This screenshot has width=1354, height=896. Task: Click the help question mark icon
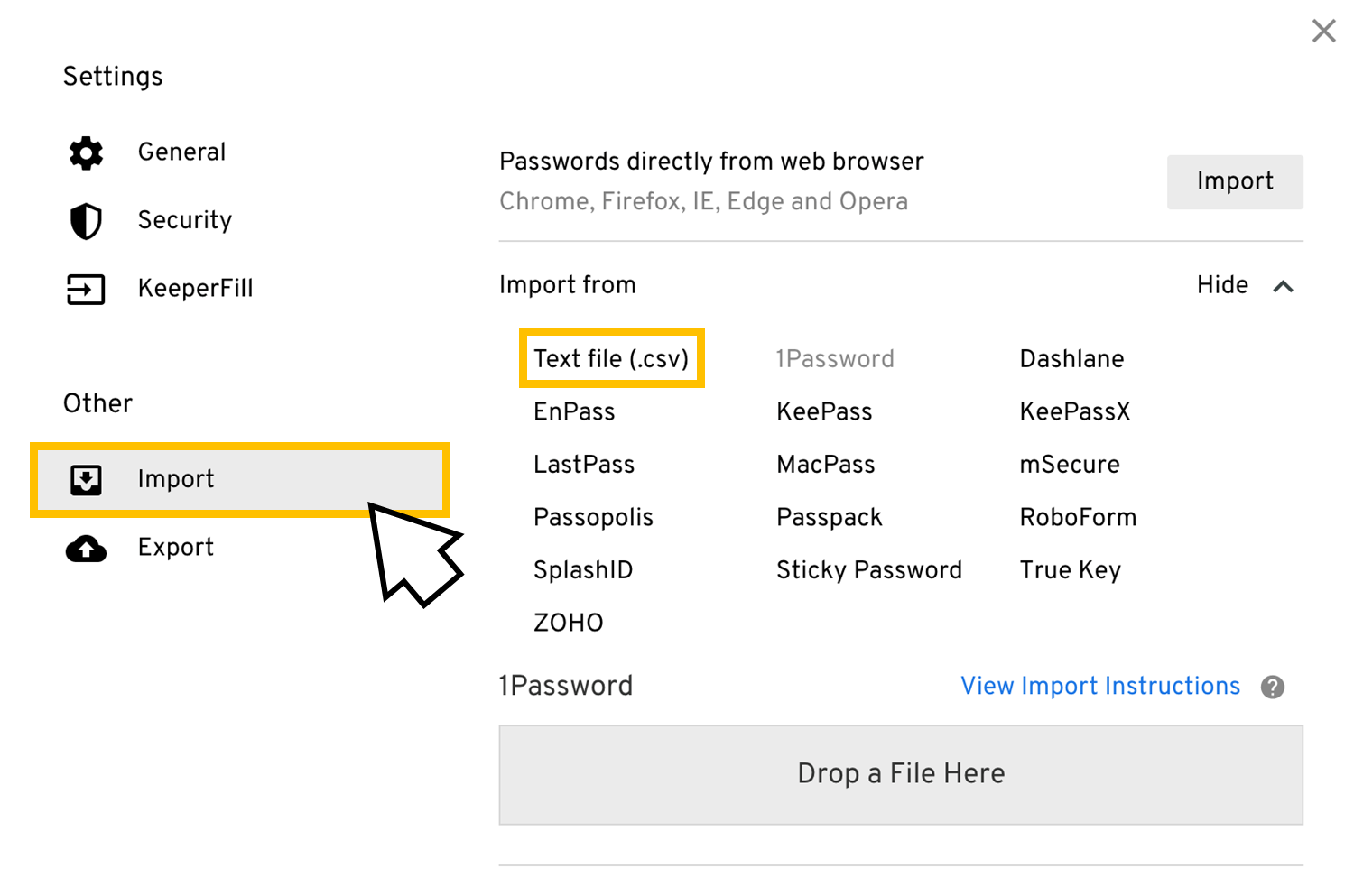coord(1273,688)
